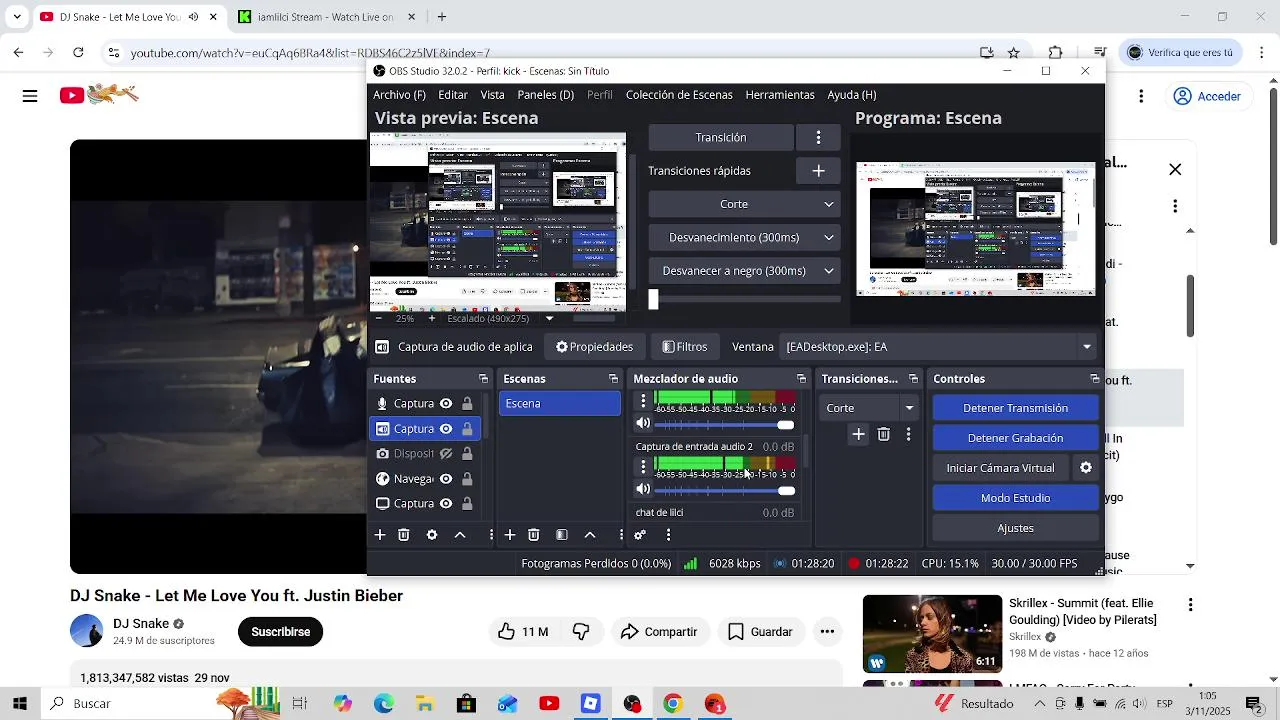Image resolution: width=1280 pixels, height=720 pixels.
Task: Open virtual camera settings gear
Action: (1086, 468)
